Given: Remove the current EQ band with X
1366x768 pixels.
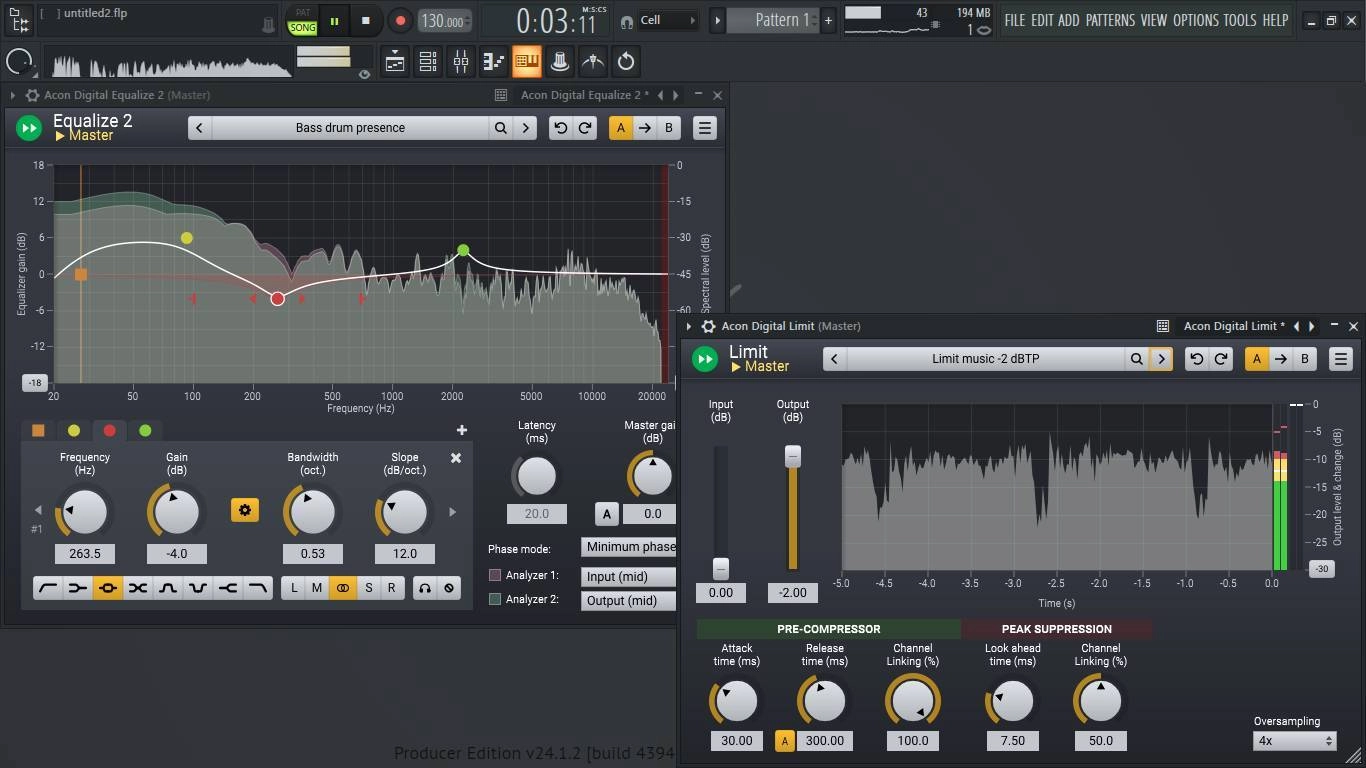Looking at the screenshot, I should point(456,458).
